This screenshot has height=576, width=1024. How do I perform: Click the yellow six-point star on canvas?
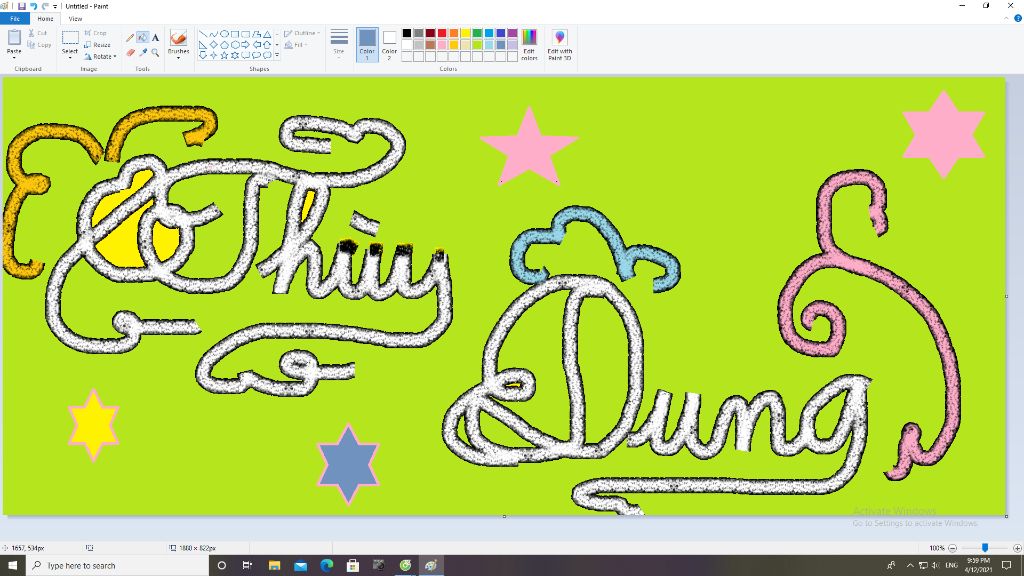pos(93,425)
